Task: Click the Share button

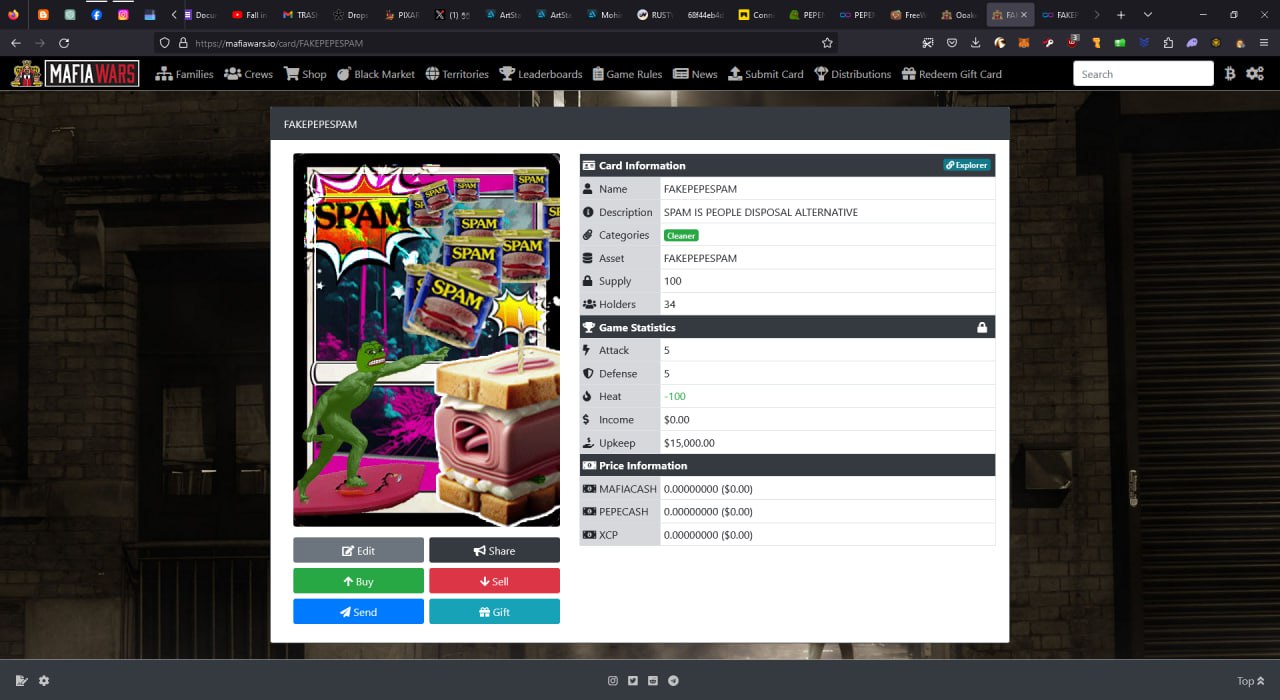Action: click(x=494, y=550)
